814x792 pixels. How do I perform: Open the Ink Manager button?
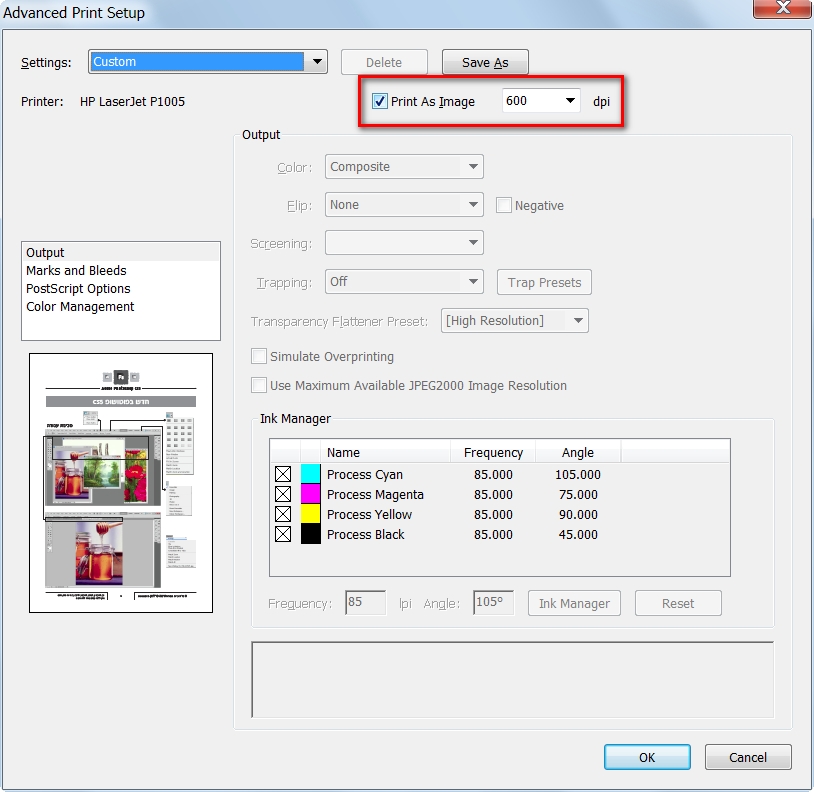click(x=574, y=603)
